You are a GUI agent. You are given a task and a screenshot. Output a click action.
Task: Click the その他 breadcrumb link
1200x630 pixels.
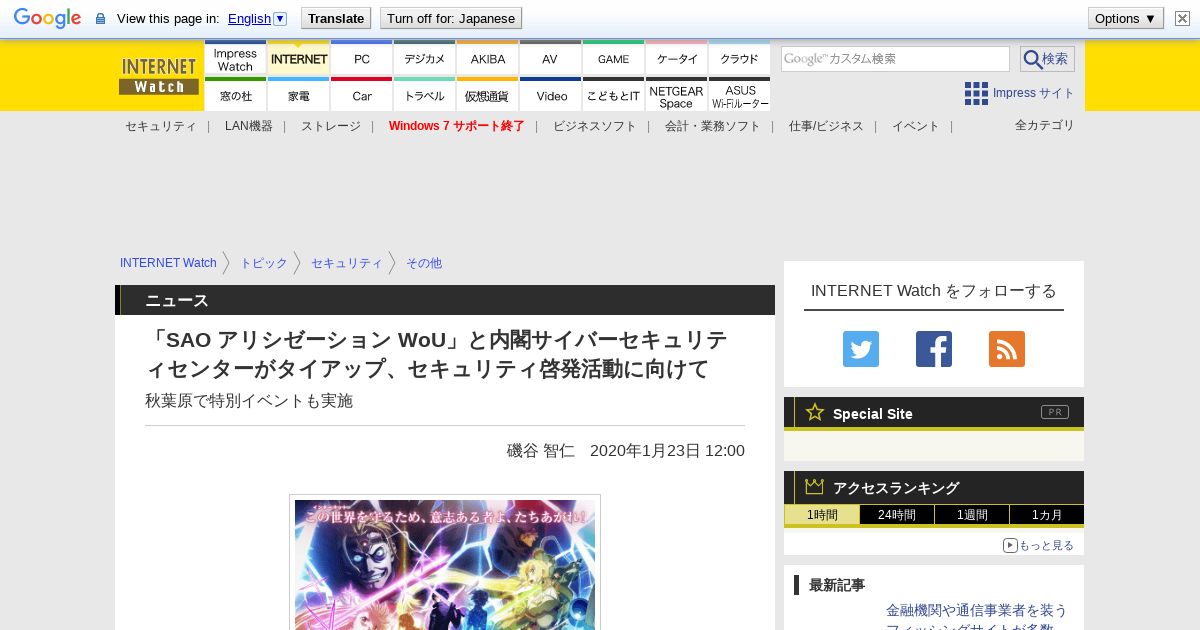(x=423, y=263)
